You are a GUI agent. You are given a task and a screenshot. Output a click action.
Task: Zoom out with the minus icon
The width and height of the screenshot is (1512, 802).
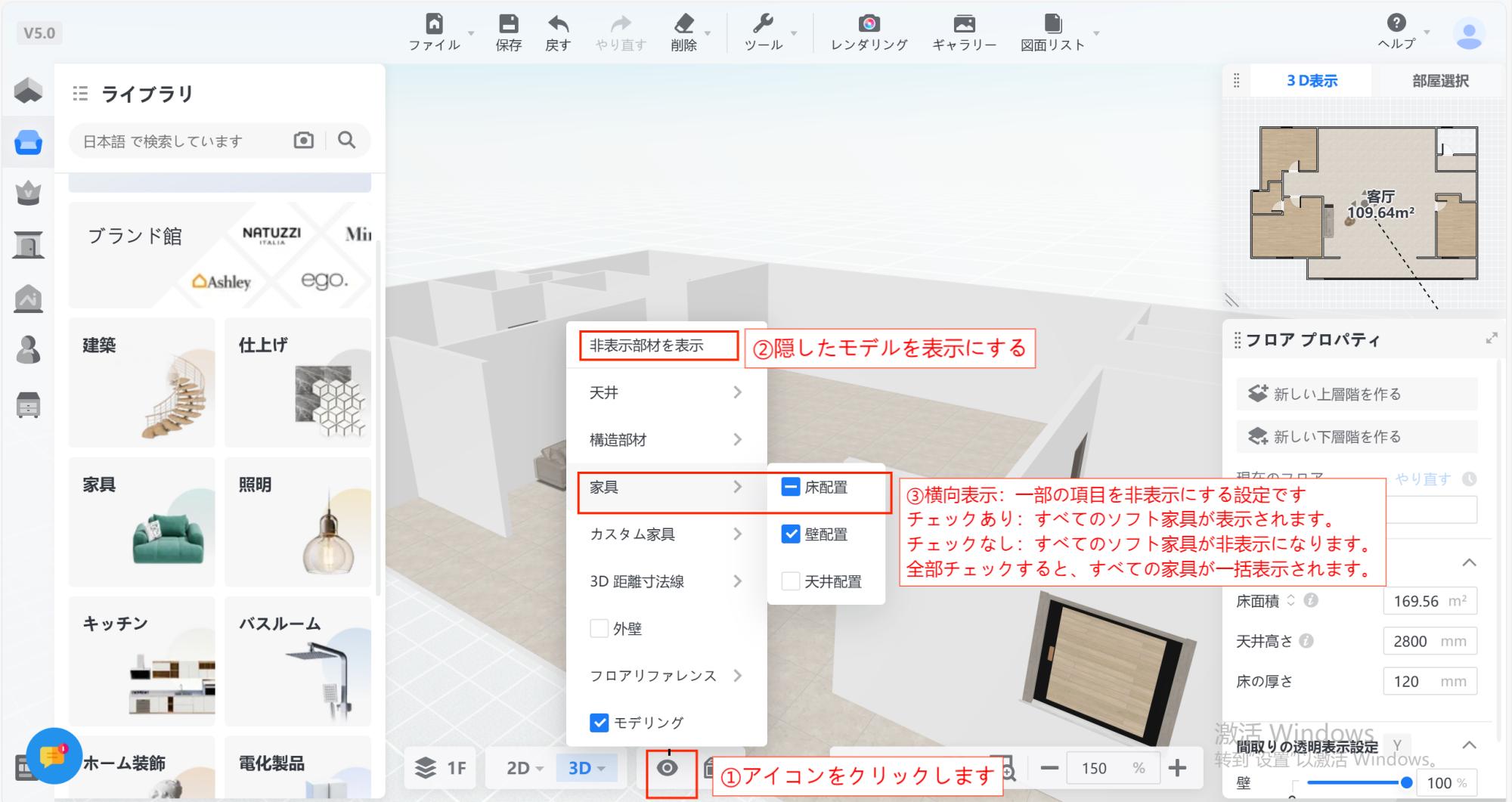tap(1049, 768)
